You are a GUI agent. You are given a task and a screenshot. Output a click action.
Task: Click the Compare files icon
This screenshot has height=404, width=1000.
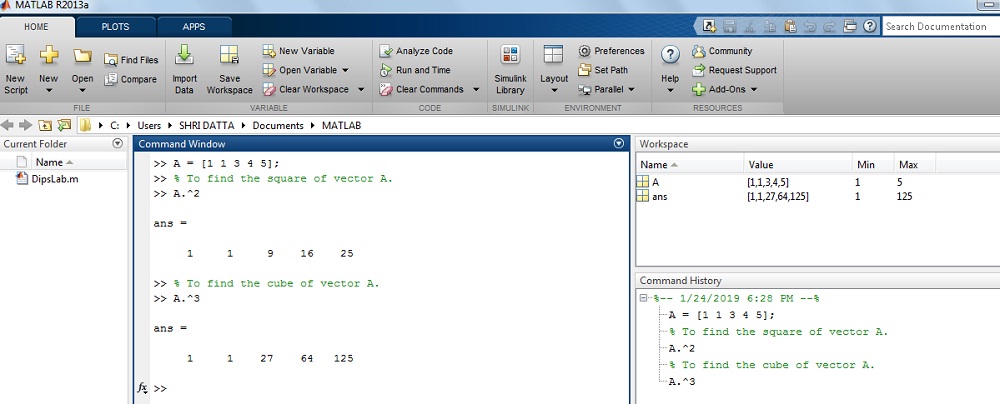coord(111,80)
